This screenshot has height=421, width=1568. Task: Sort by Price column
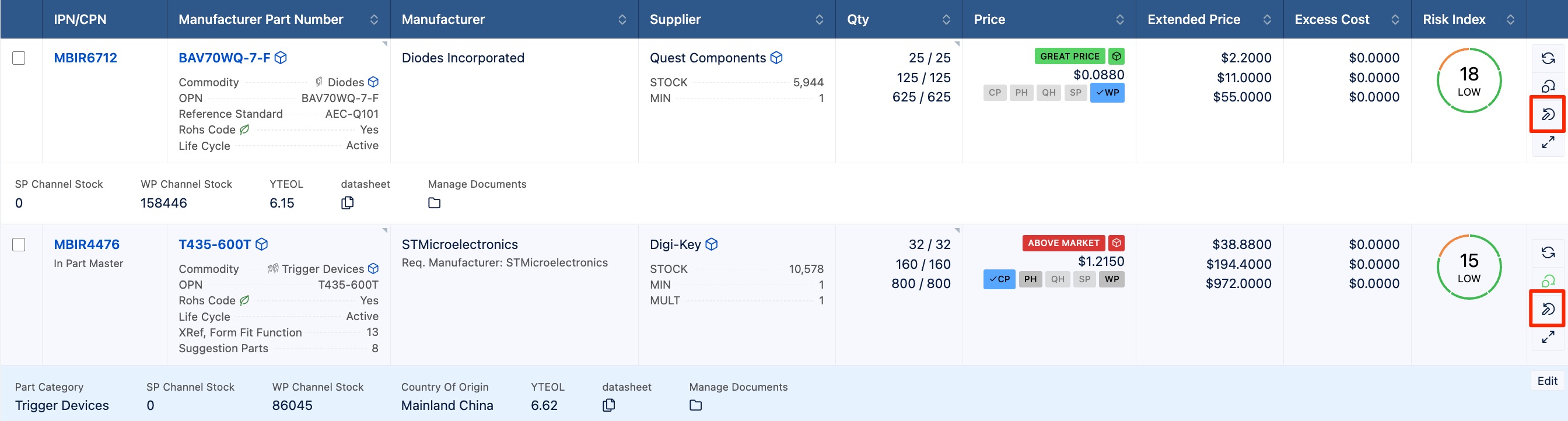point(1120,19)
